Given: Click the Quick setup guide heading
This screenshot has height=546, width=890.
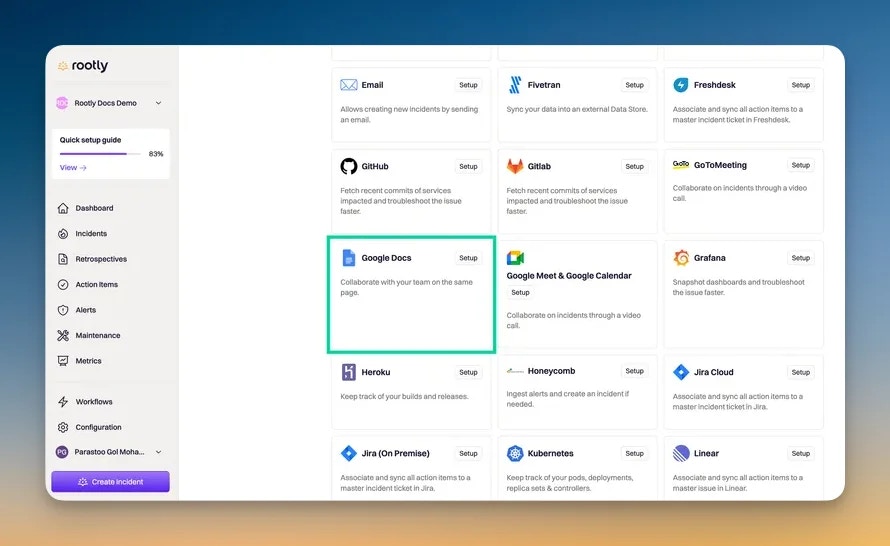Looking at the screenshot, I should point(90,140).
